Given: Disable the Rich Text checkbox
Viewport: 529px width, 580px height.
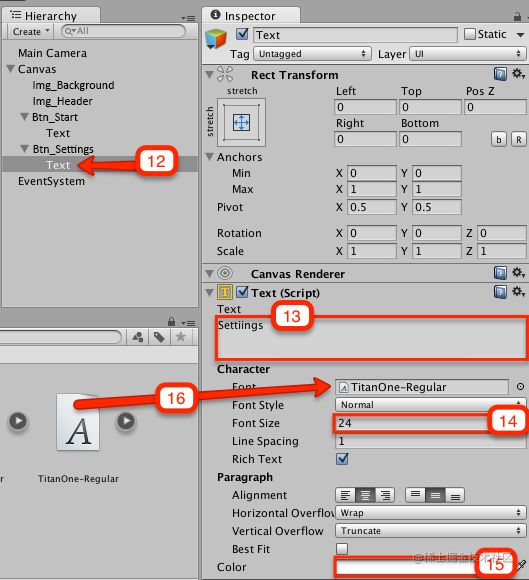Looking at the screenshot, I should (x=342, y=459).
